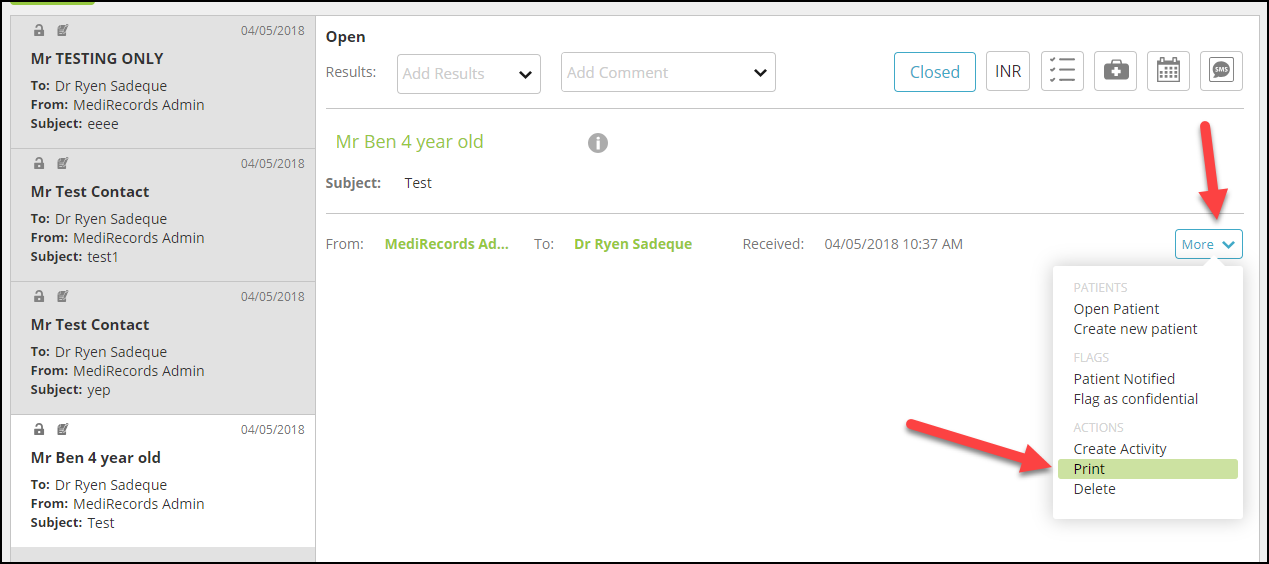Screen dimensions: 1269x564
Task: Click lock icon on test1 message
Action: (x=39, y=163)
